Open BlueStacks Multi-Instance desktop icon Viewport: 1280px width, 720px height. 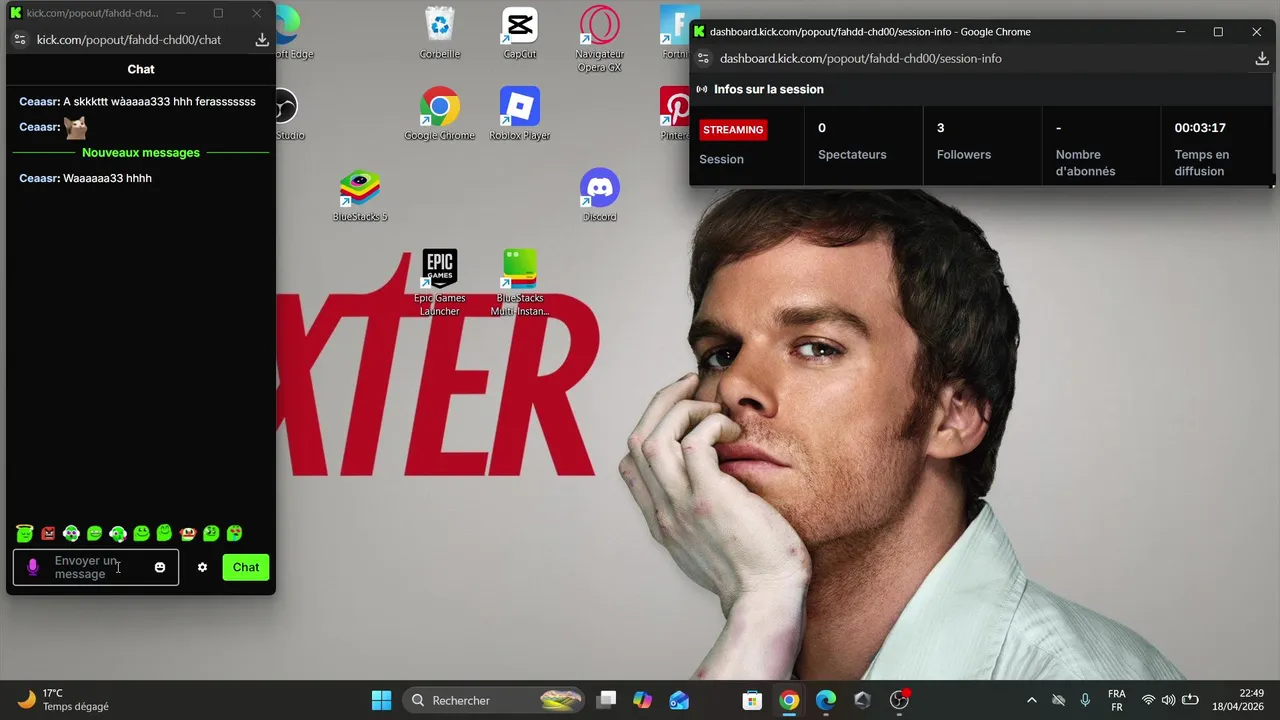pos(520,283)
